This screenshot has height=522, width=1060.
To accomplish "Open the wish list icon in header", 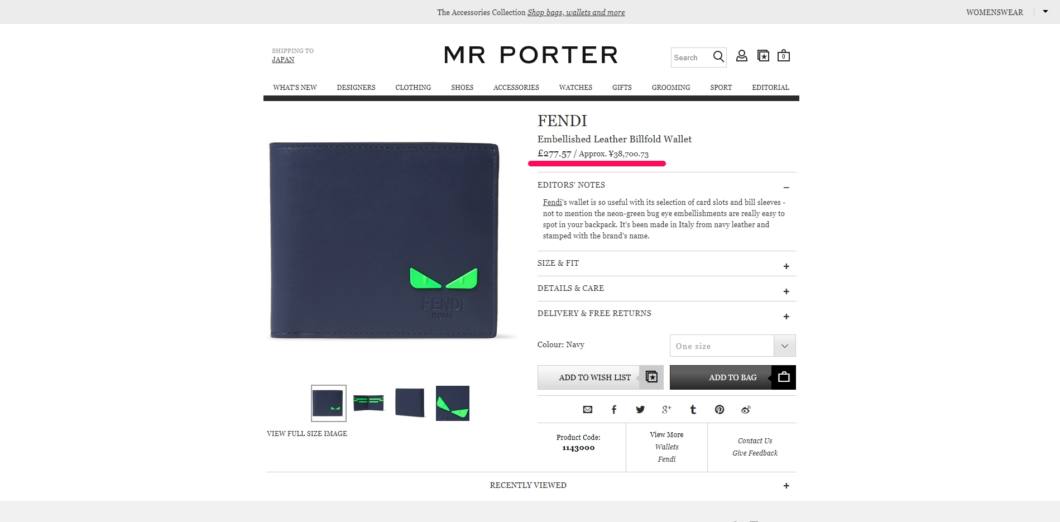I will click(763, 56).
